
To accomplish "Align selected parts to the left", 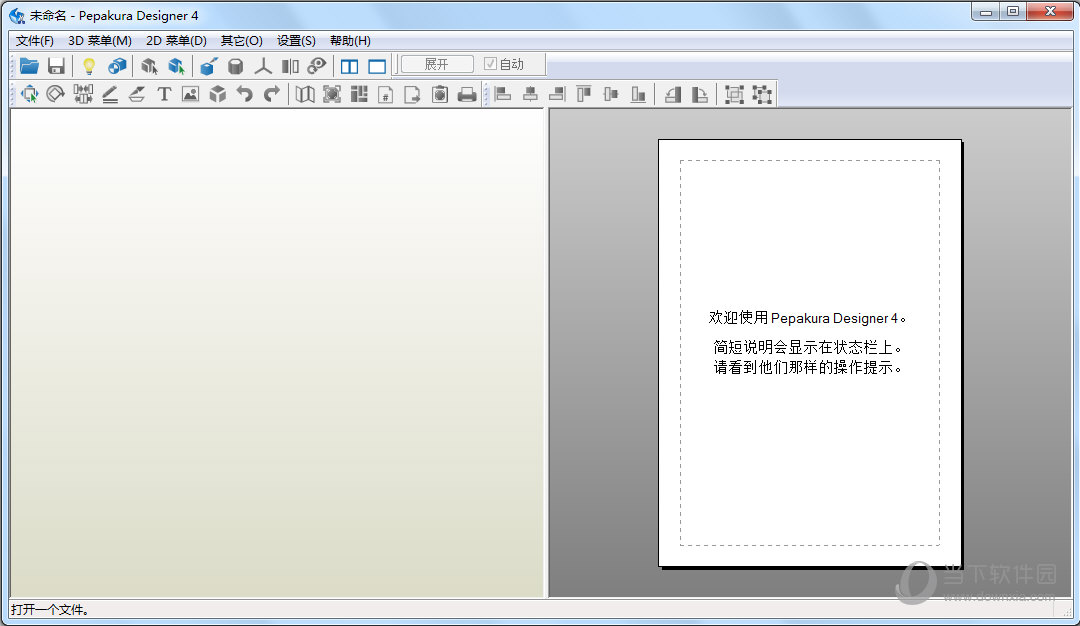I will click(x=503, y=94).
